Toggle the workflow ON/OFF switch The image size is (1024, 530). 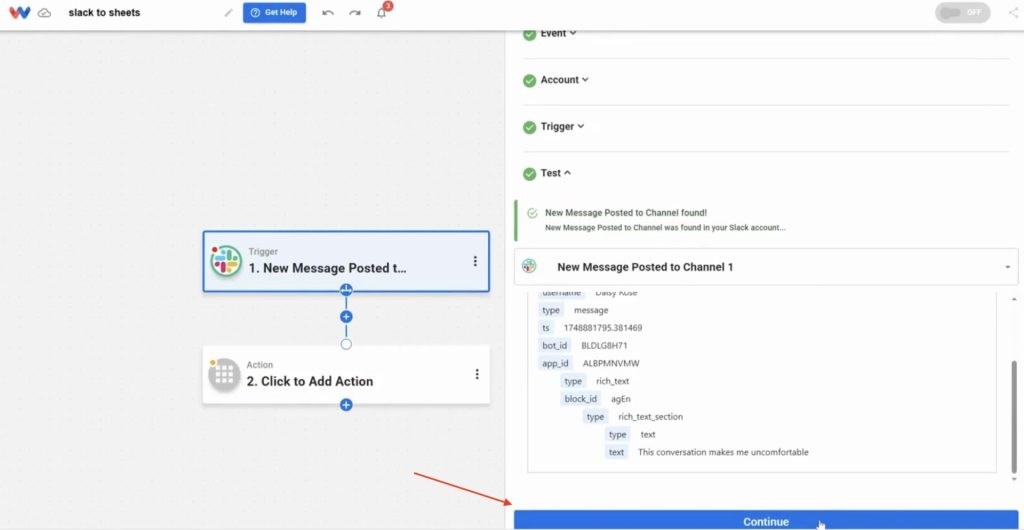point(963,12)
